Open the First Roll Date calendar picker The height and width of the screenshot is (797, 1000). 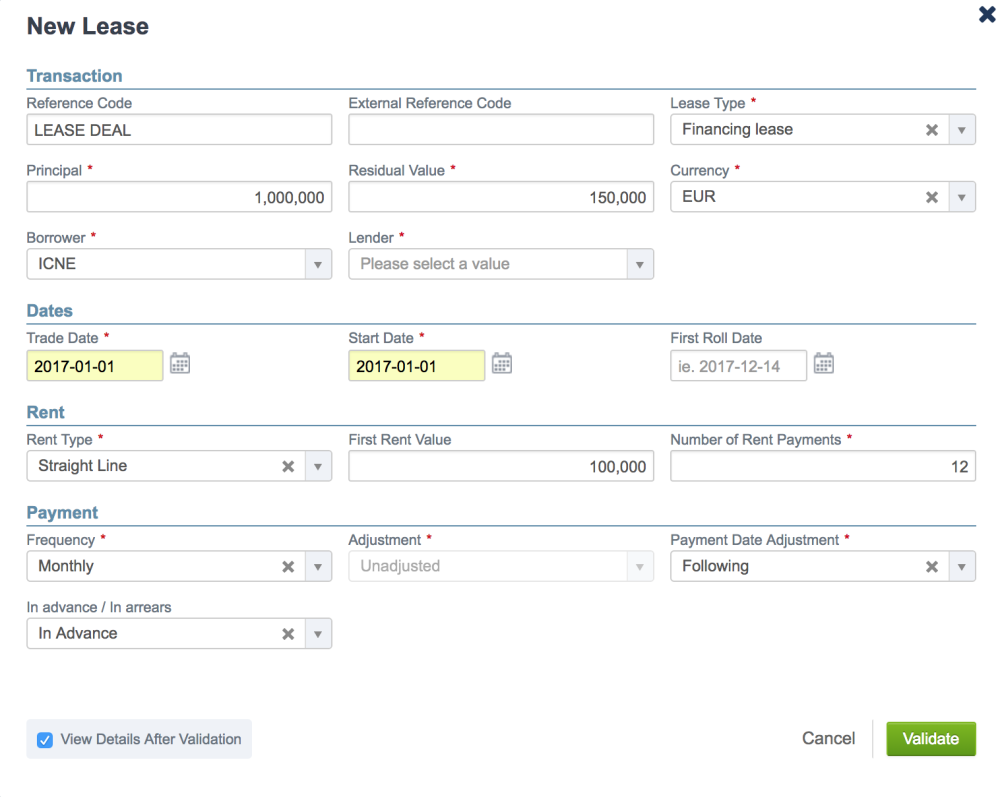824,363
